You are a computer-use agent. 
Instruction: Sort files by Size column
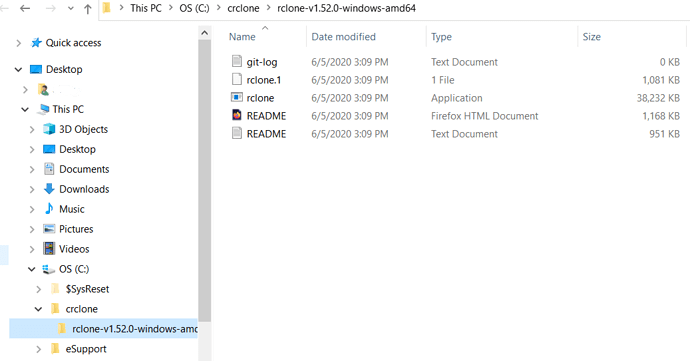[x=591, y=37]
